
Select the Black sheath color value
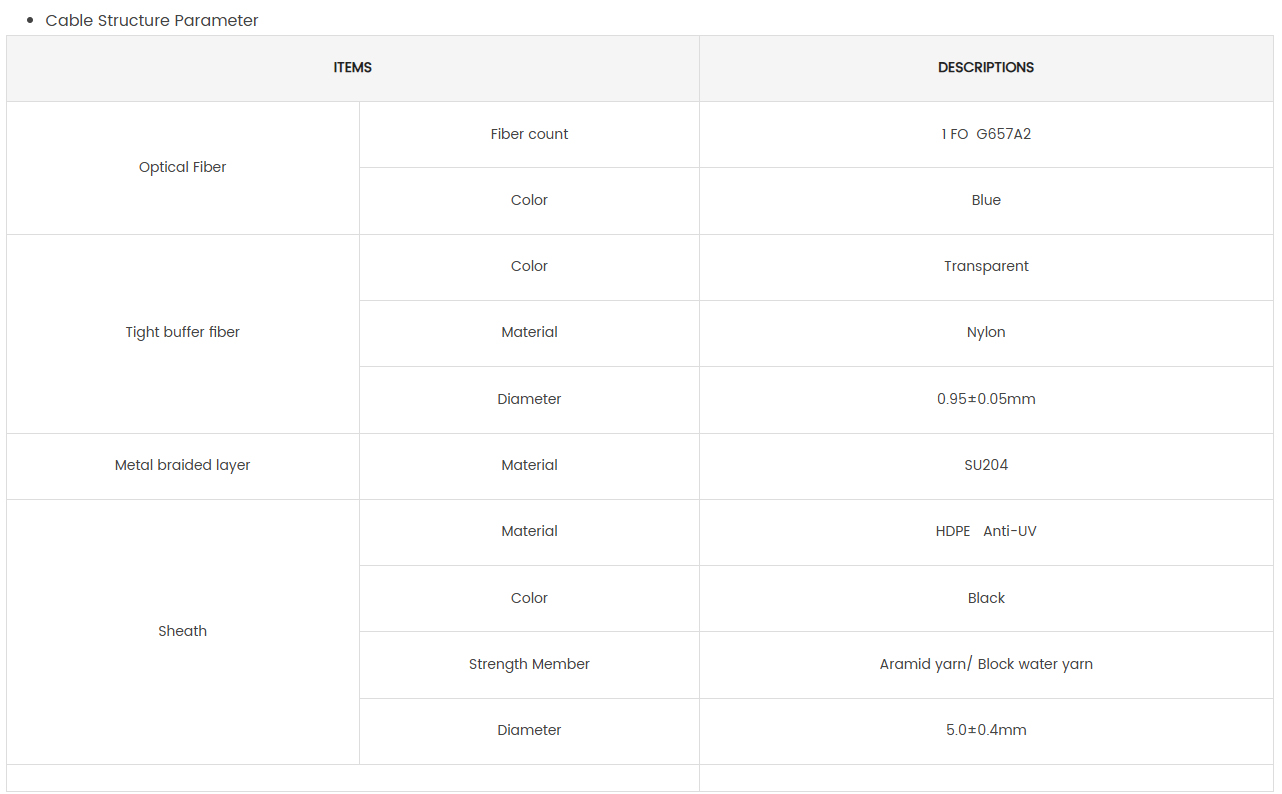coord(986,598)
